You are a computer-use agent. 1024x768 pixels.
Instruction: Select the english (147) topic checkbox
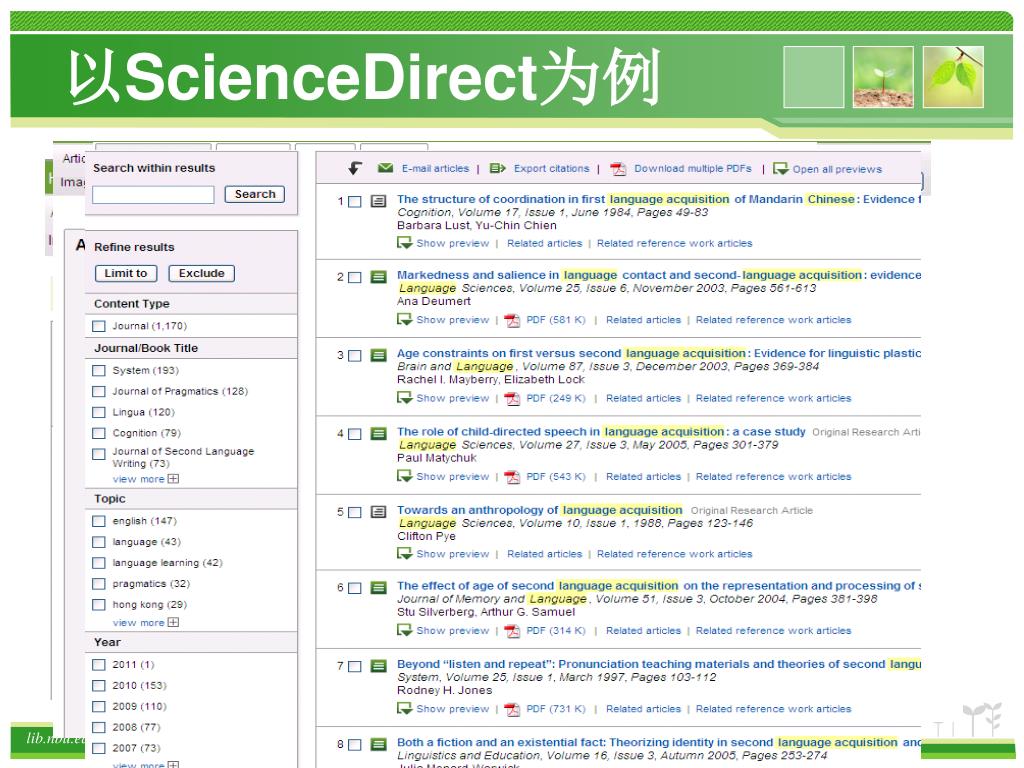[x=99, y=521]
